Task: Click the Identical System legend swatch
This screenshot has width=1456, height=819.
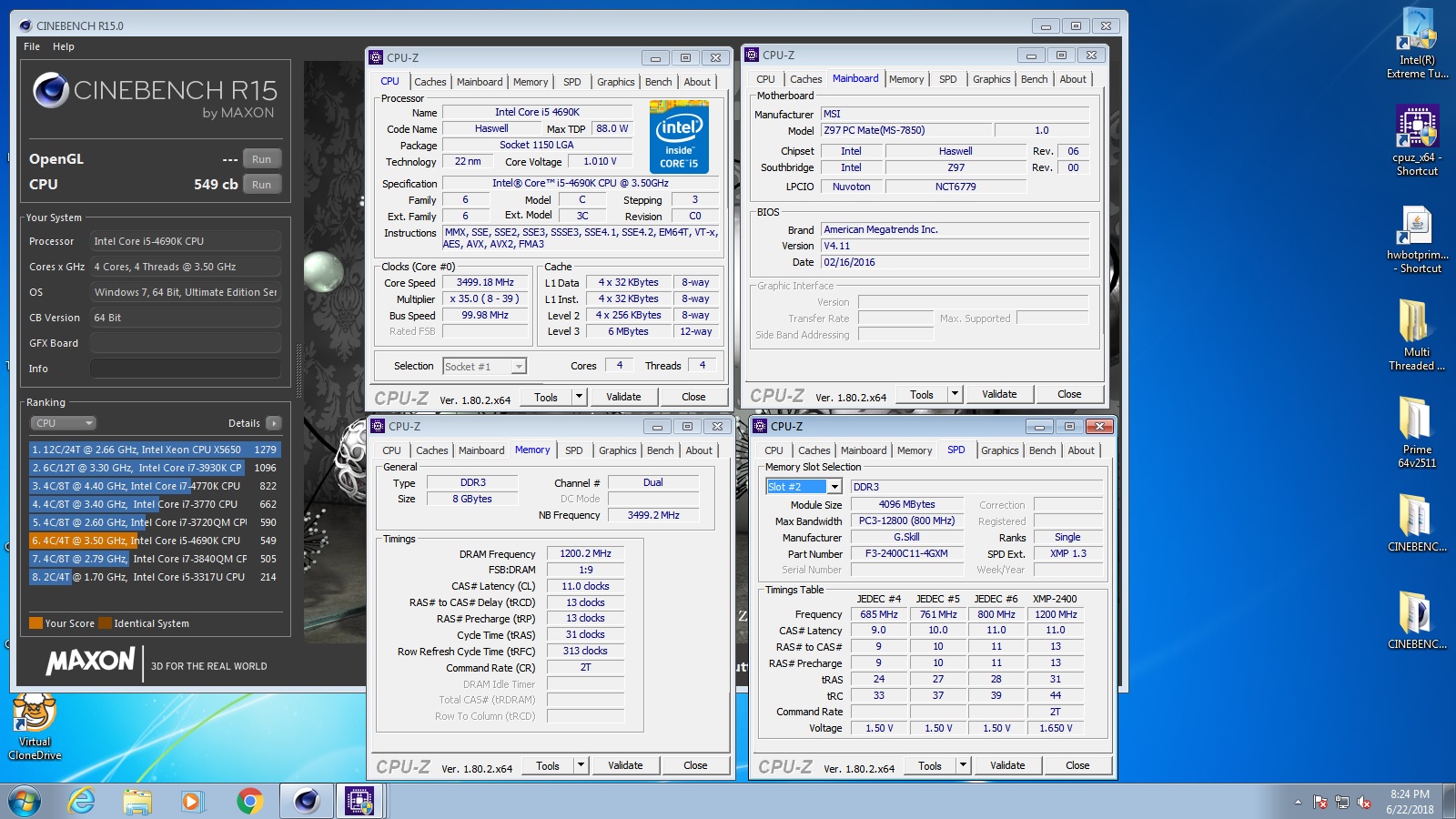Action: (105, 623)
